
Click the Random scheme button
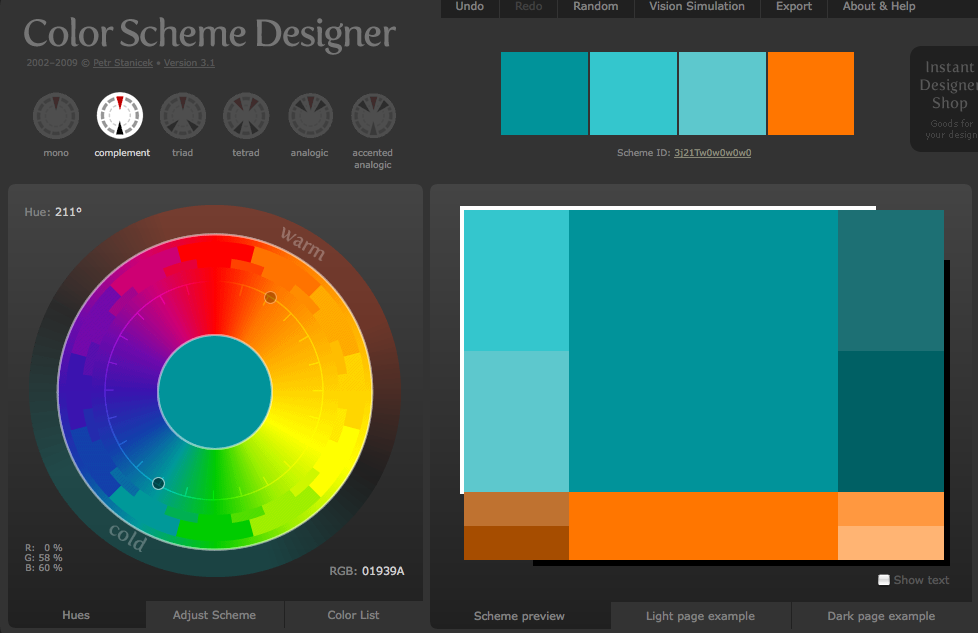click(595, 6)
